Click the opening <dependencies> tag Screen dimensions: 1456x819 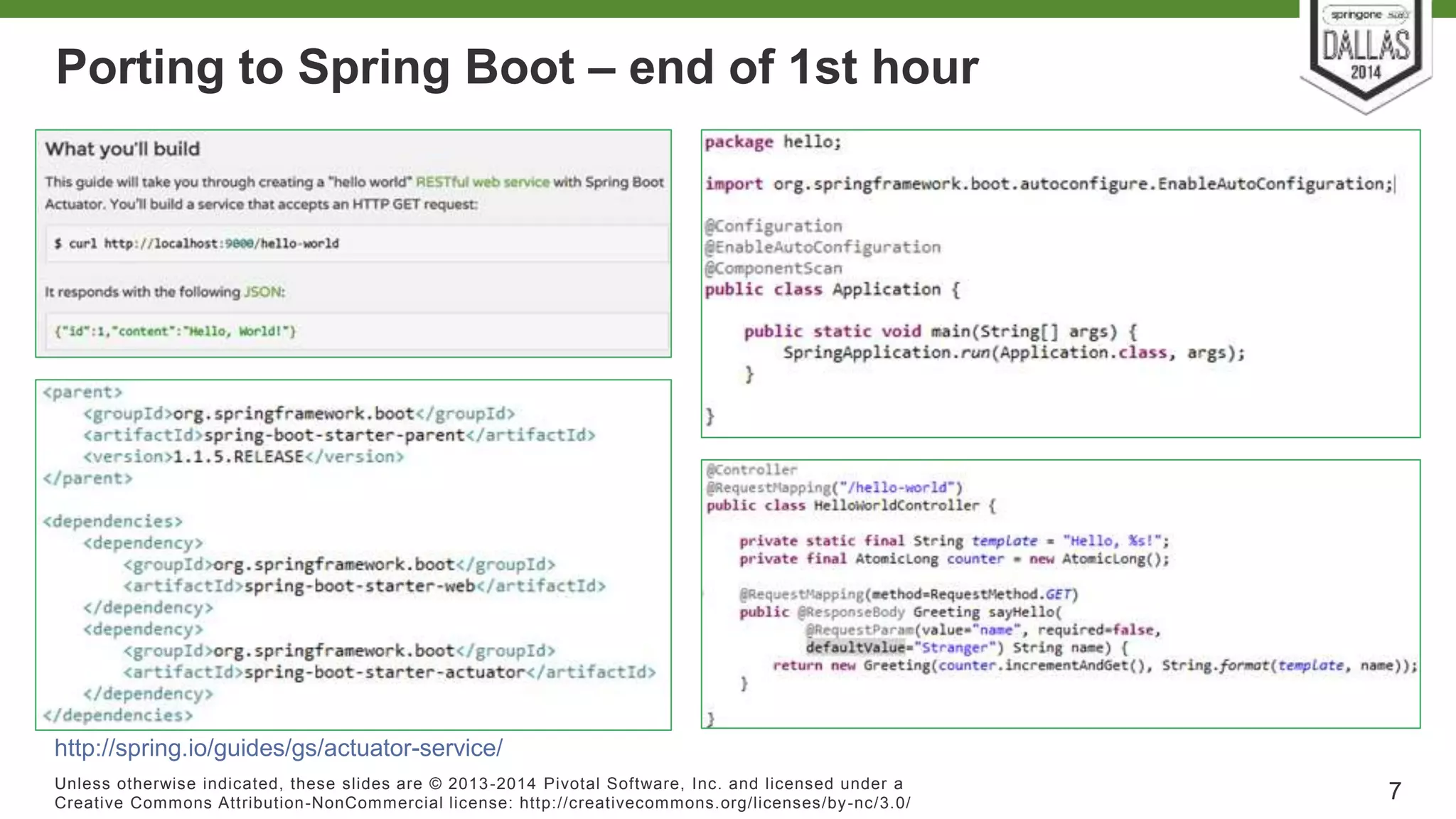pyautogui.click(x=113, y=521)
